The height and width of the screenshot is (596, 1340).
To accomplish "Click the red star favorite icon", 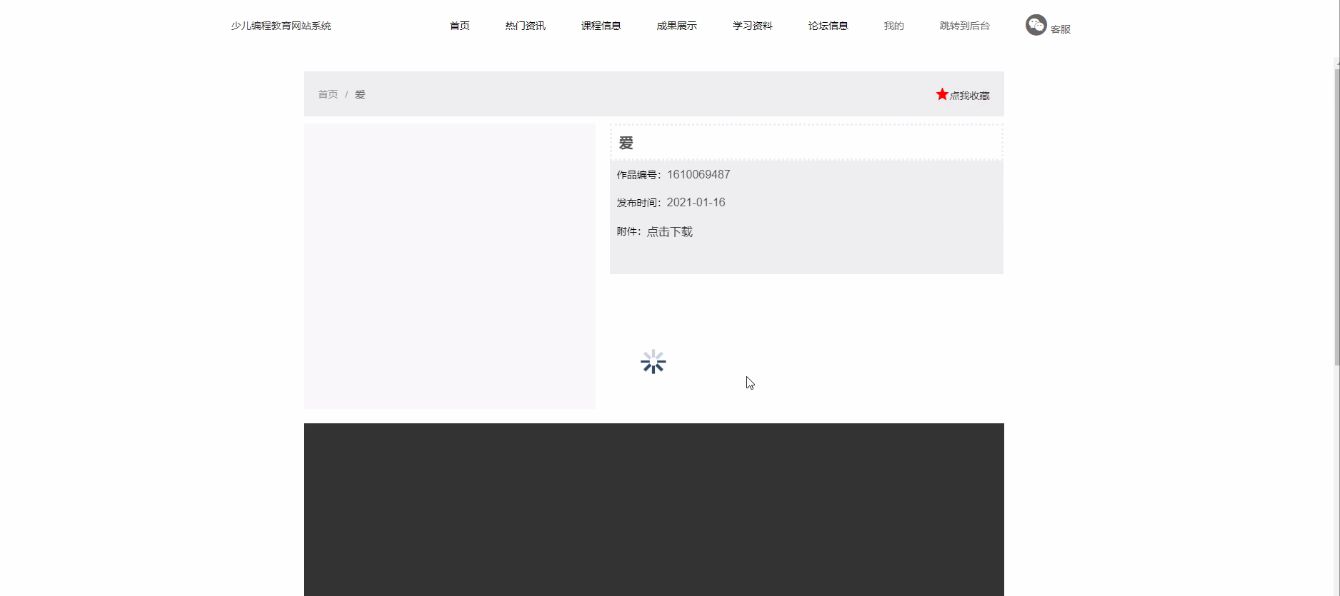I will click(942, 94).
